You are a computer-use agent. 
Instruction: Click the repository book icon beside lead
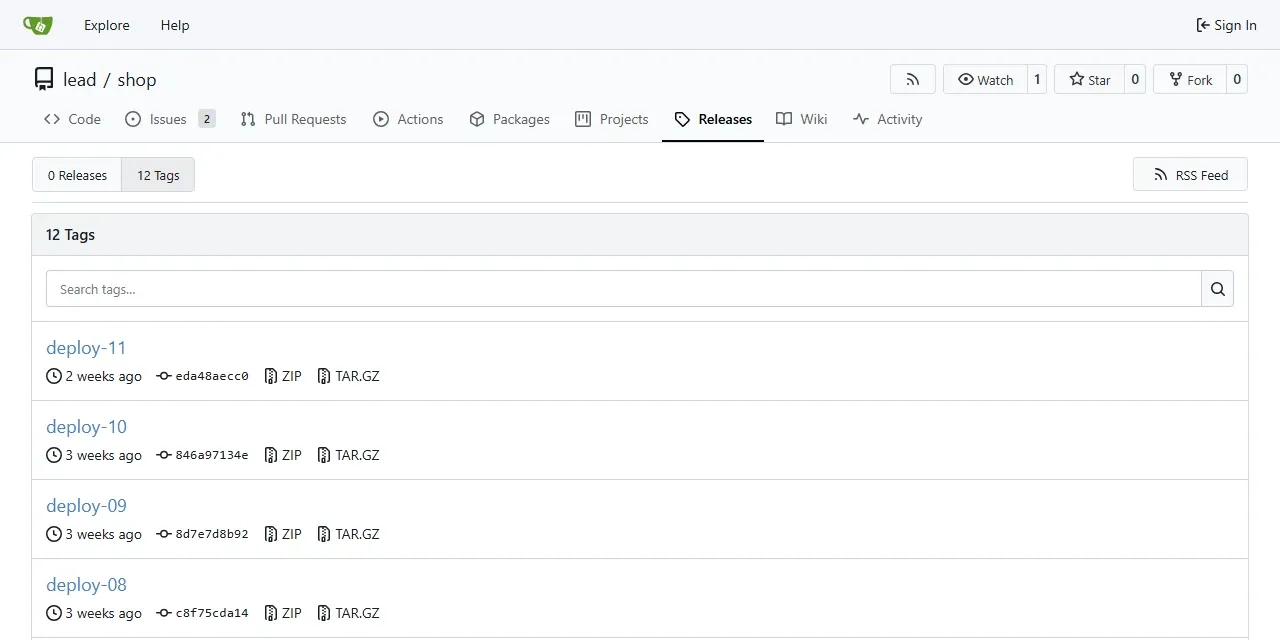[44, 80]
